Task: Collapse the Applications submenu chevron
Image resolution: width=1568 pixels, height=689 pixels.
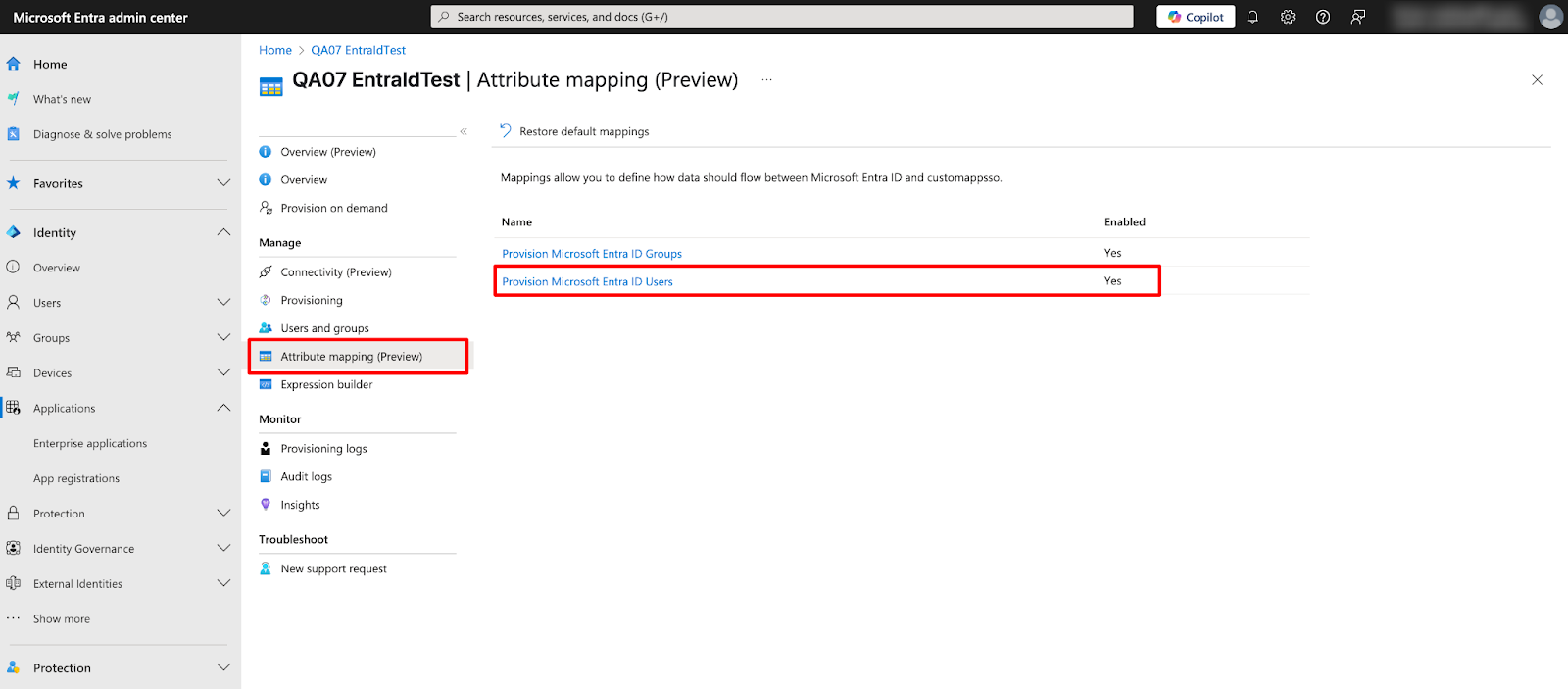Action: click(x=223, y=408)
